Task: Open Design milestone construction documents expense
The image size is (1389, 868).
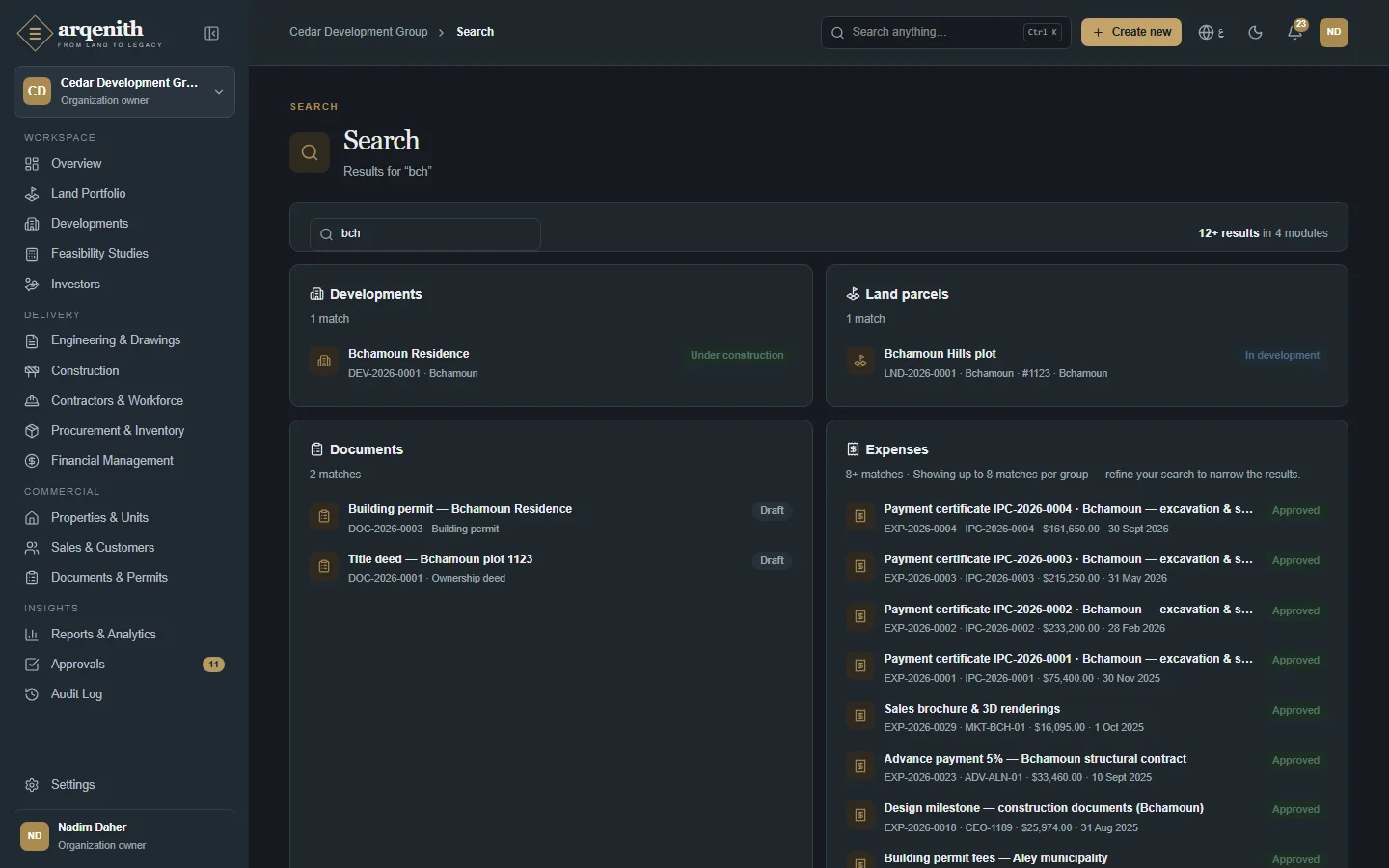Action: click(x=1086, y=818)
